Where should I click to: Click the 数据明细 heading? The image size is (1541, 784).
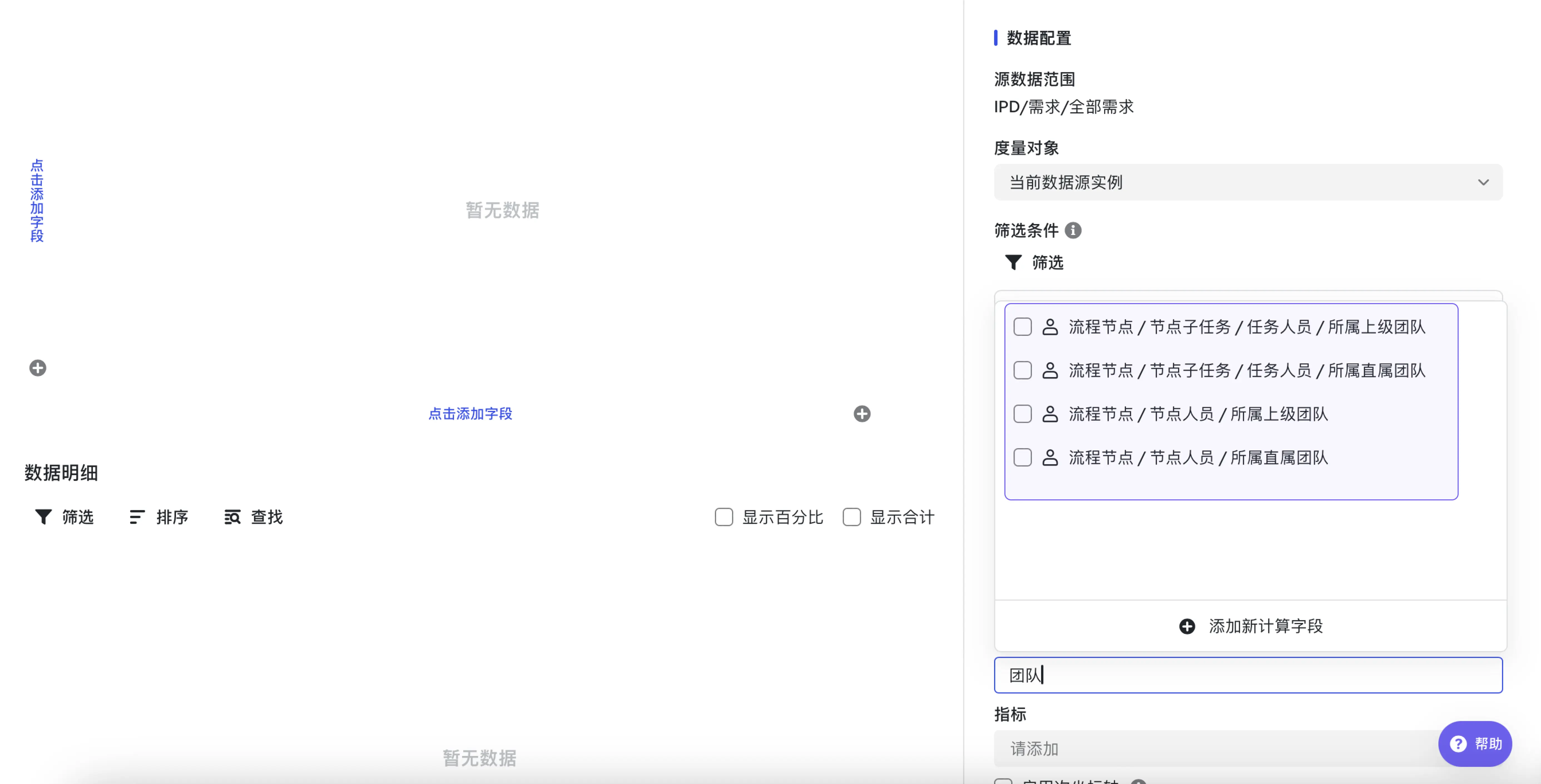click(61, 472)
